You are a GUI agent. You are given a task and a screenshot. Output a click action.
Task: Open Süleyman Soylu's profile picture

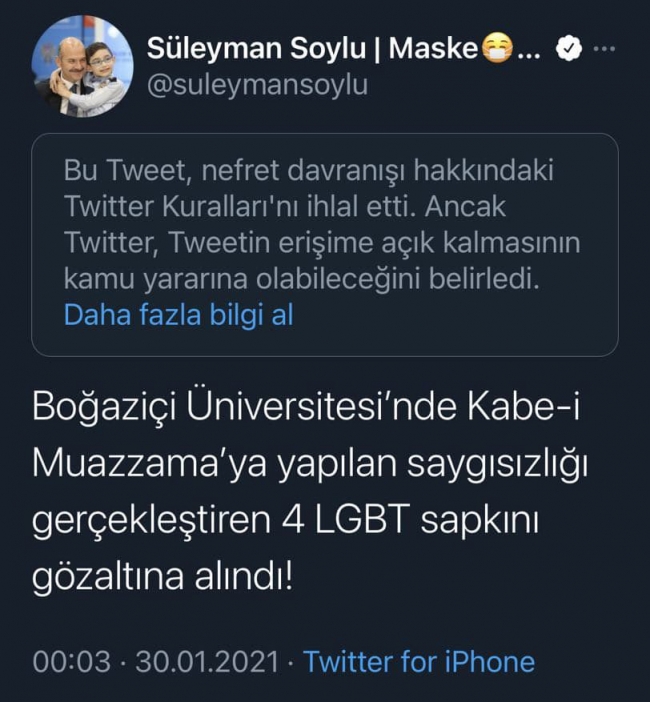point(83,66)
